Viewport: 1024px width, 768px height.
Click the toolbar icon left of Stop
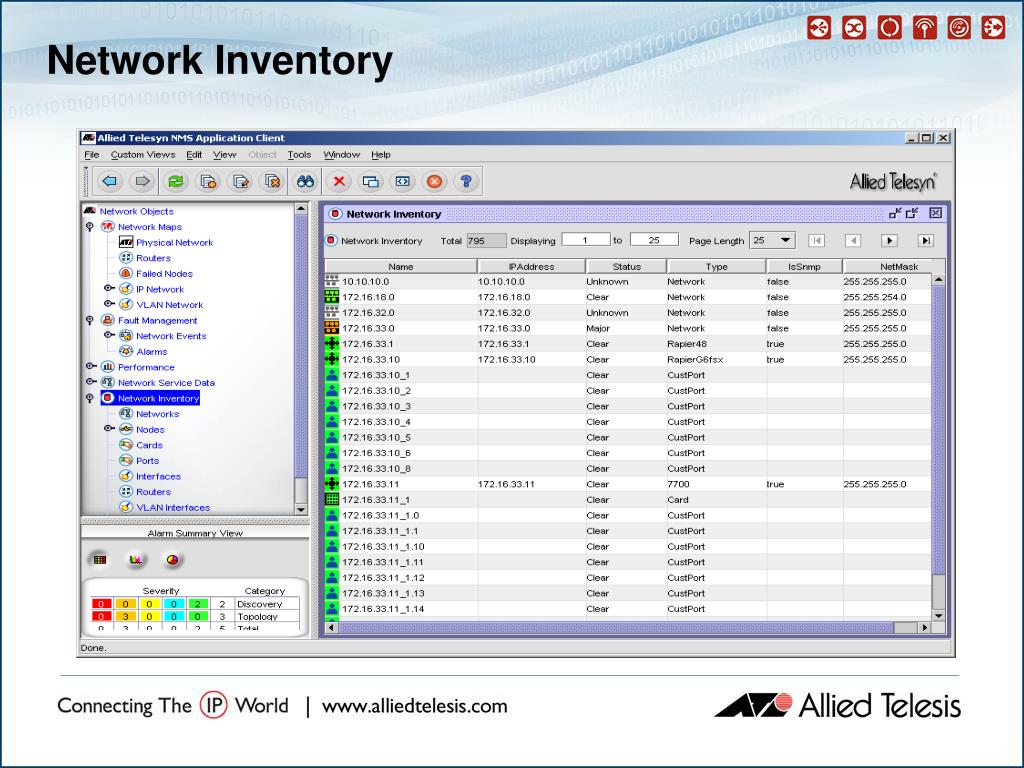coord(403,181)
